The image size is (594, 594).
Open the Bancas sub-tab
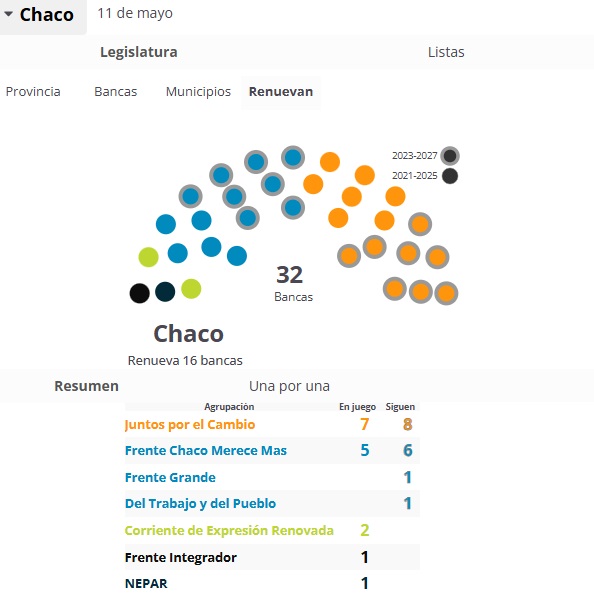(x=116, y=92)
